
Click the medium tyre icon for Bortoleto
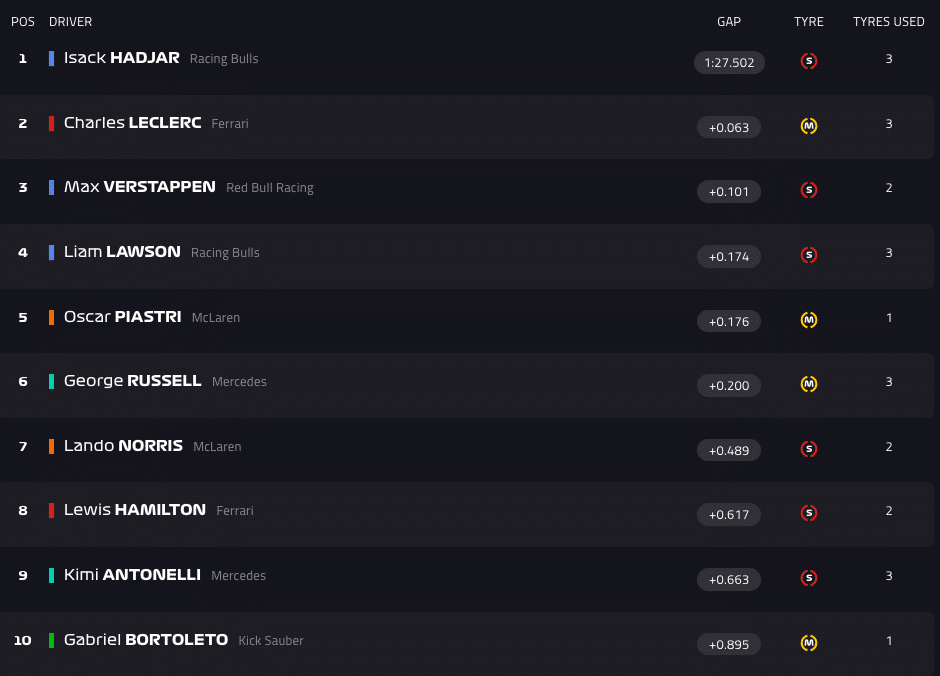809,643
